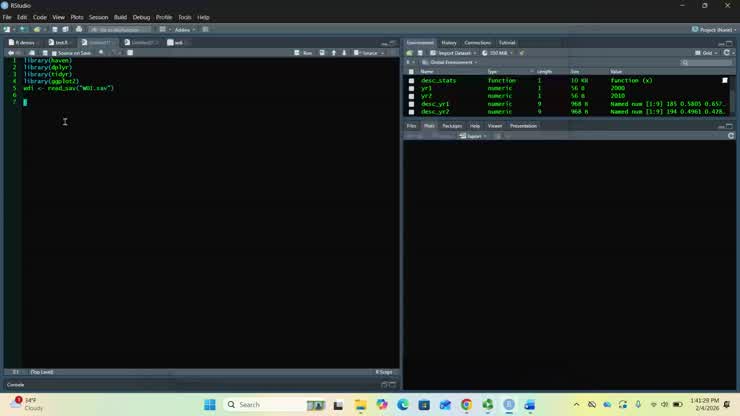Click the find/replace magnifier icon

(101, 53)
